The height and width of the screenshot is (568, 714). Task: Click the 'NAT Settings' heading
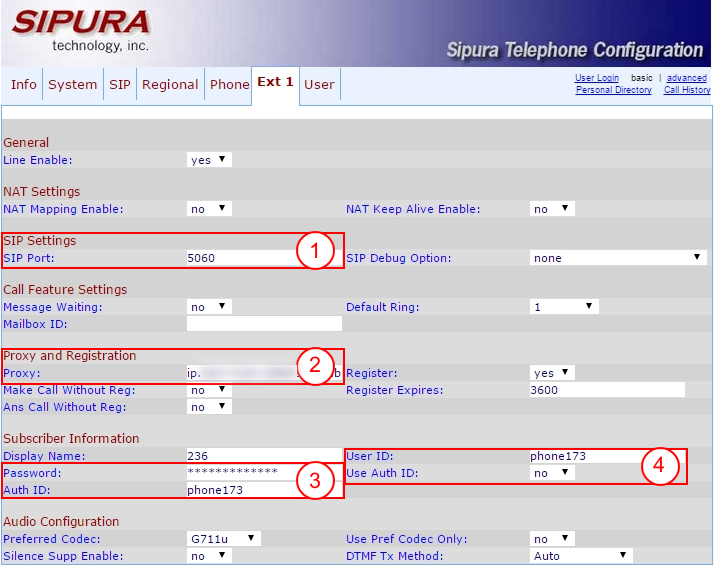coord(41,192)
